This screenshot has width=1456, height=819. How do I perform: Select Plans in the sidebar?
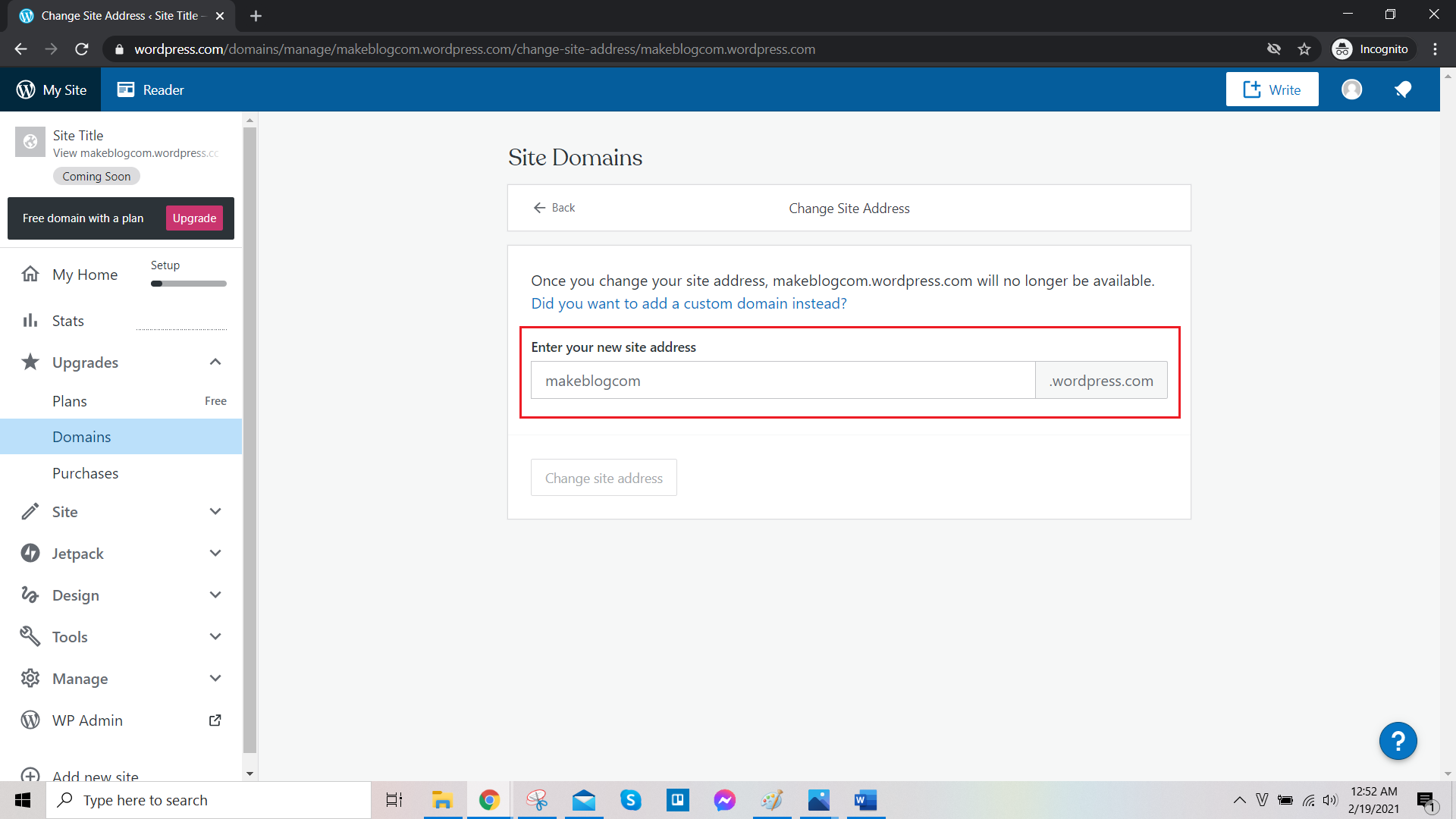click(x=70, y=401)
